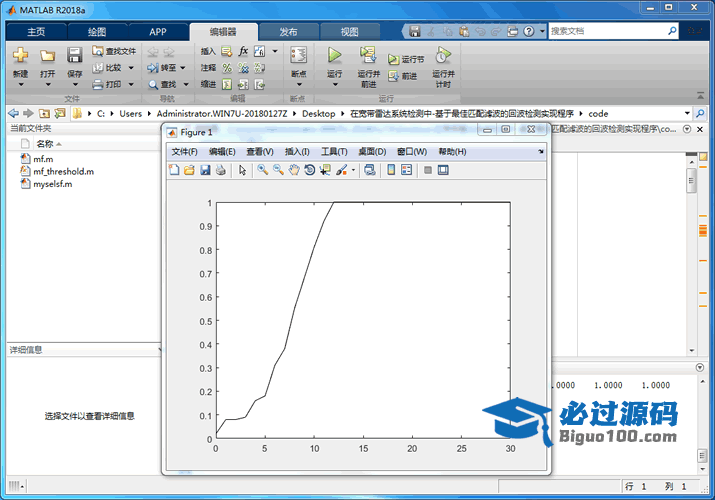Toggle Insert Legend in Figure toolbar
Viewport: 715px width, 500px height.
[x=406, y=170]
